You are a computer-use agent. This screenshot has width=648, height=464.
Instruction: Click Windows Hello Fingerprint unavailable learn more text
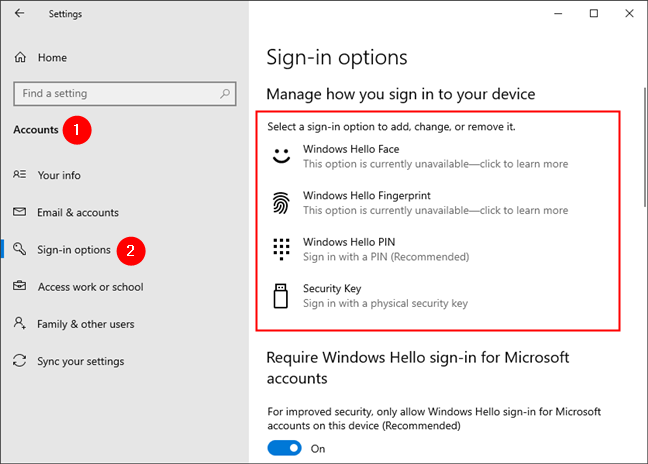435,211
